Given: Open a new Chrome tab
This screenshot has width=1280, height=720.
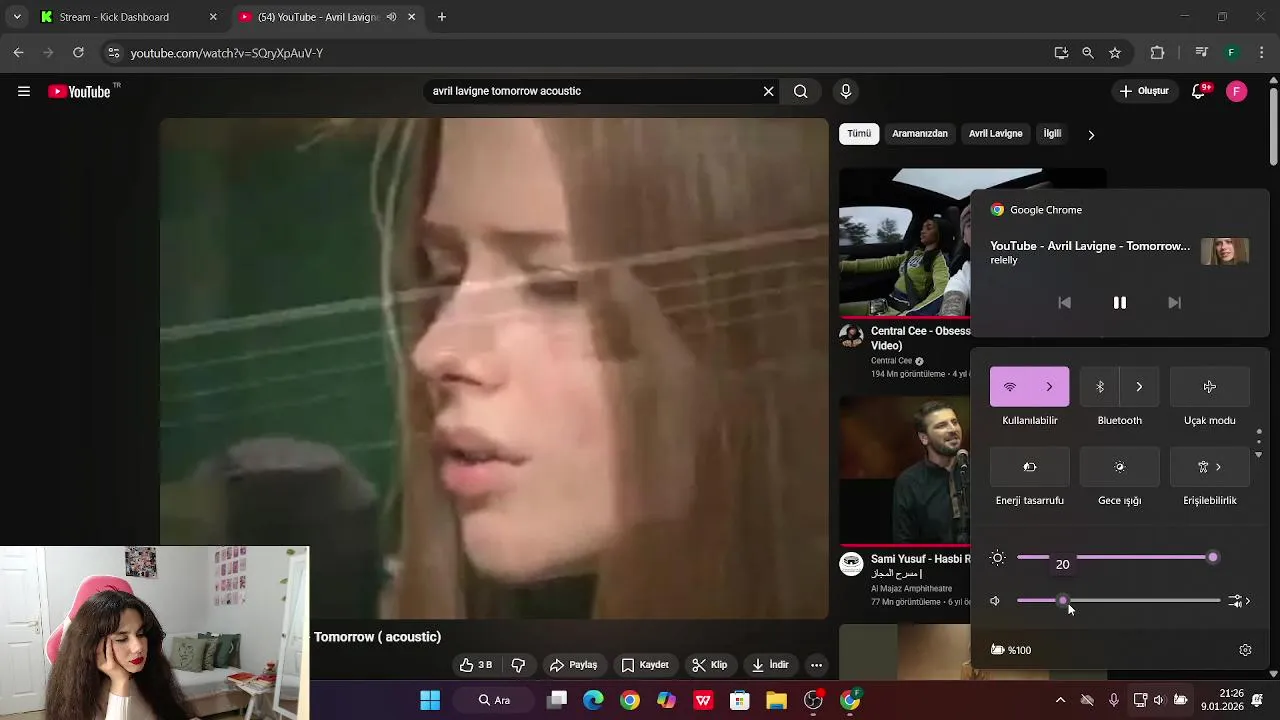Looking at the screenshot, I should [442, 17].
